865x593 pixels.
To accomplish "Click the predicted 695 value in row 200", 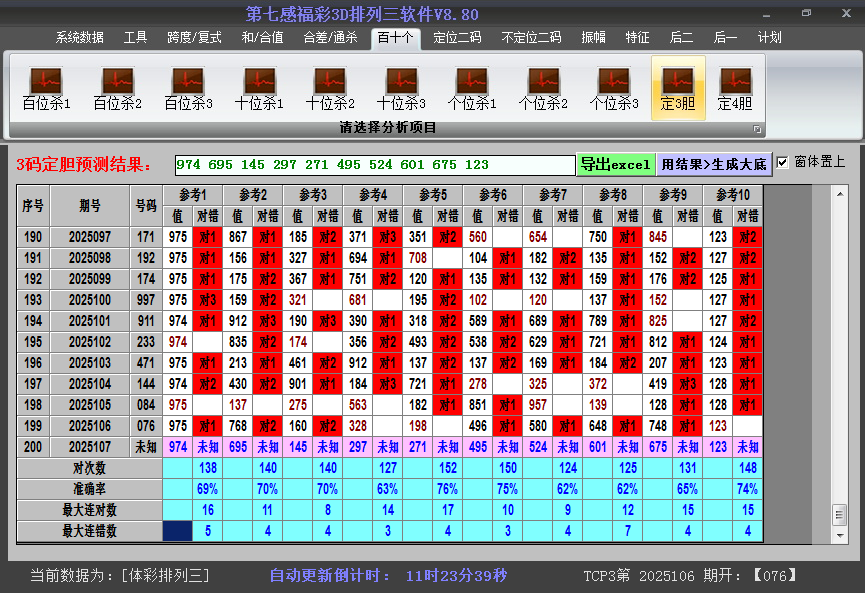I will coord(238,447).
